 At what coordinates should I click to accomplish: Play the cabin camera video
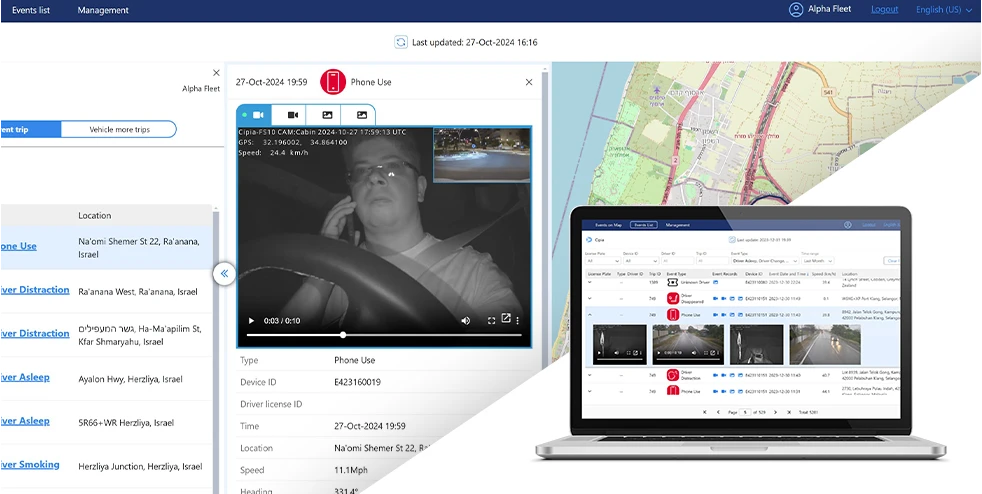(251, 320)
